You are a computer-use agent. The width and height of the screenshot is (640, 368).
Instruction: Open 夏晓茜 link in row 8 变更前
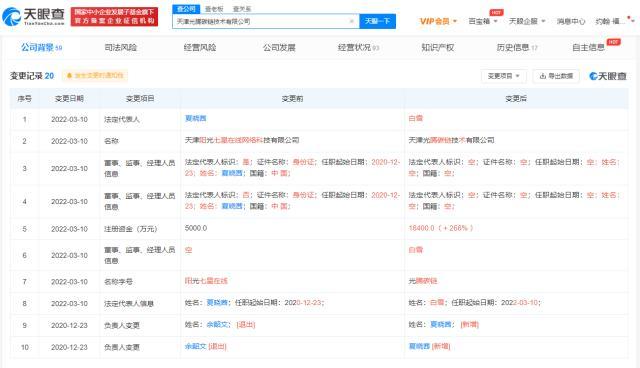(x=217, y=302)
